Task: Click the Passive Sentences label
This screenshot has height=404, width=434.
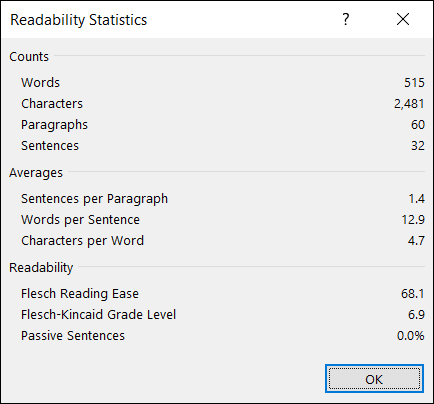Action: pyautogui.click(x=73, y=336)
